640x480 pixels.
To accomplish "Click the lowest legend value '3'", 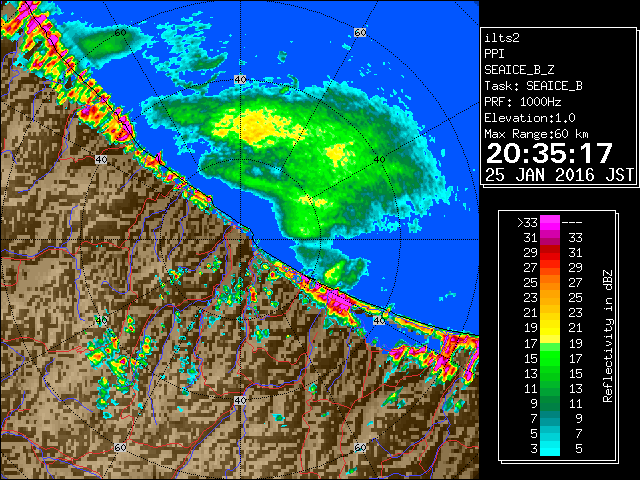I will pyautogui.click(x=534, y=449).
